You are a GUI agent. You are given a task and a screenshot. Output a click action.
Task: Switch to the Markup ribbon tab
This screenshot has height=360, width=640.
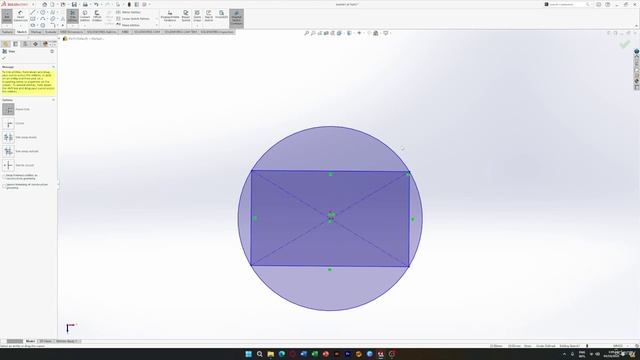tap(36, 32)
